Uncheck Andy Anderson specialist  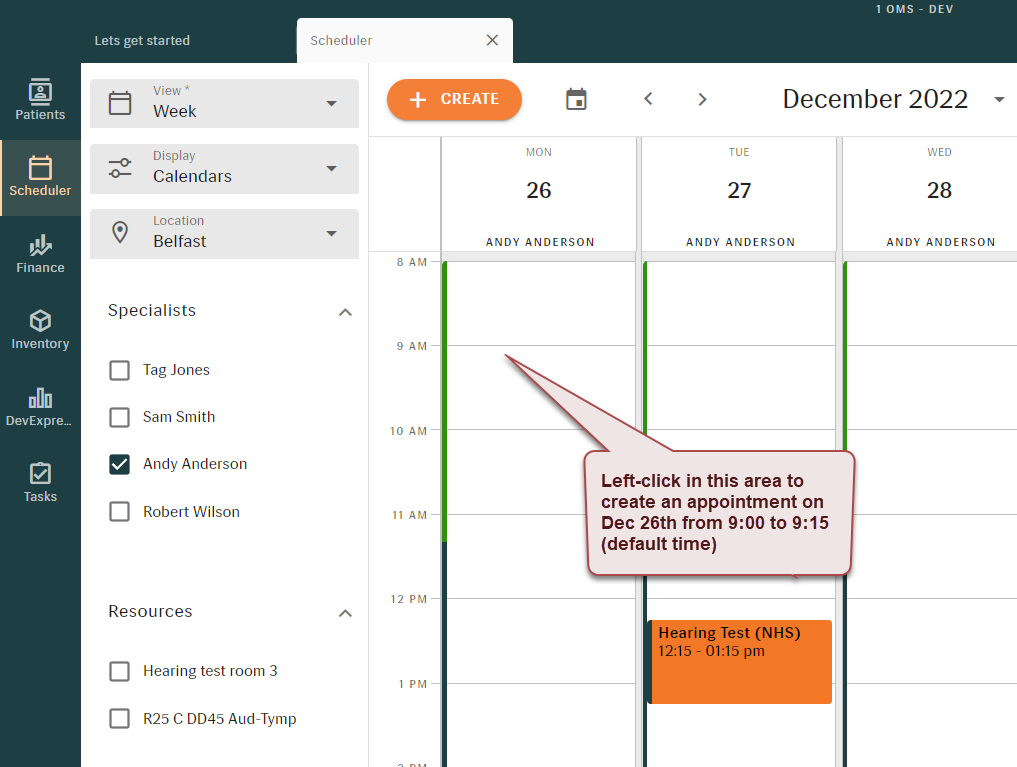[120, 464]
